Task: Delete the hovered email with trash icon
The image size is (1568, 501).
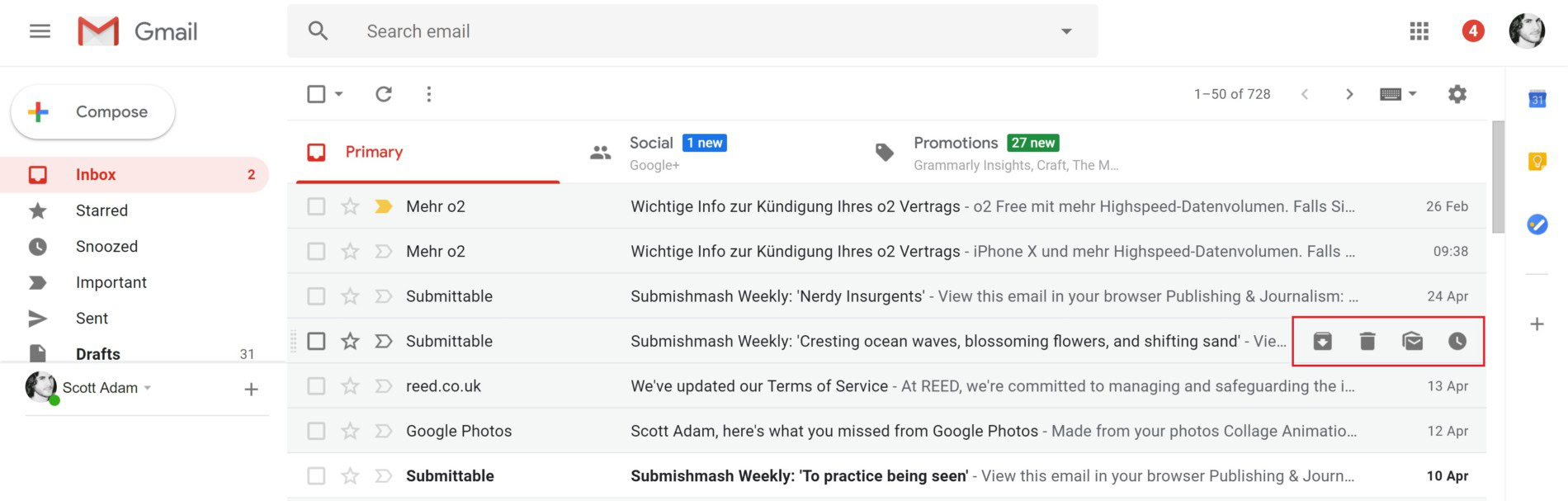Action: click(x=1367, y=341)
